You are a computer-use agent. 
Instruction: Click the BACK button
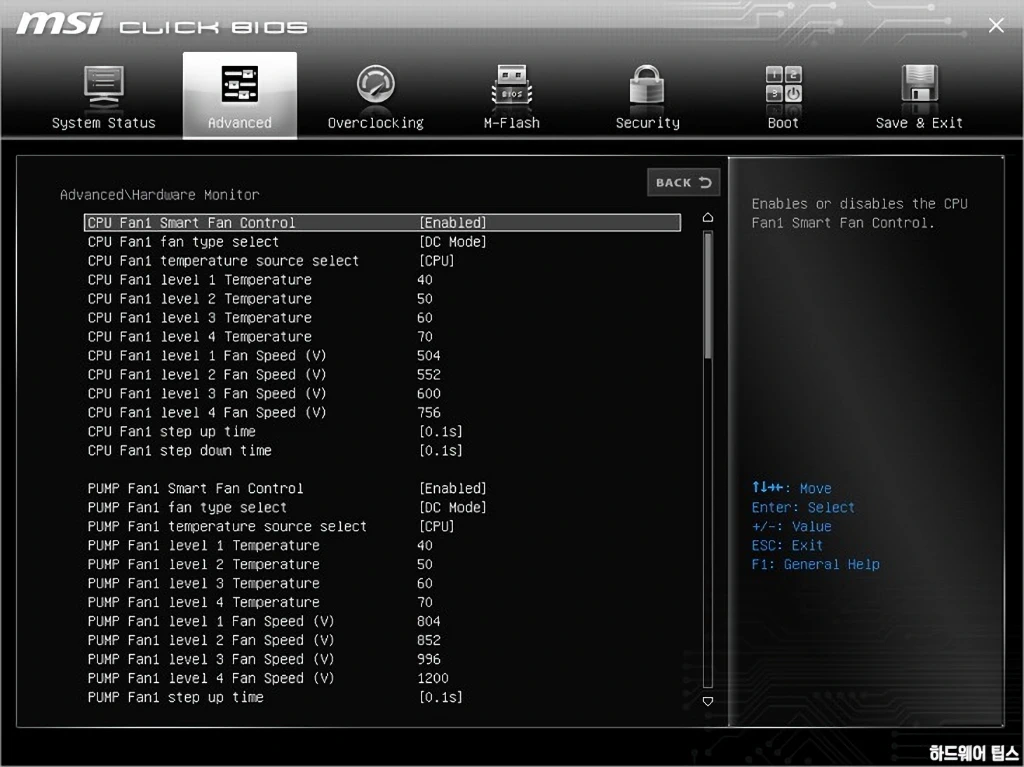coord(683,182)
